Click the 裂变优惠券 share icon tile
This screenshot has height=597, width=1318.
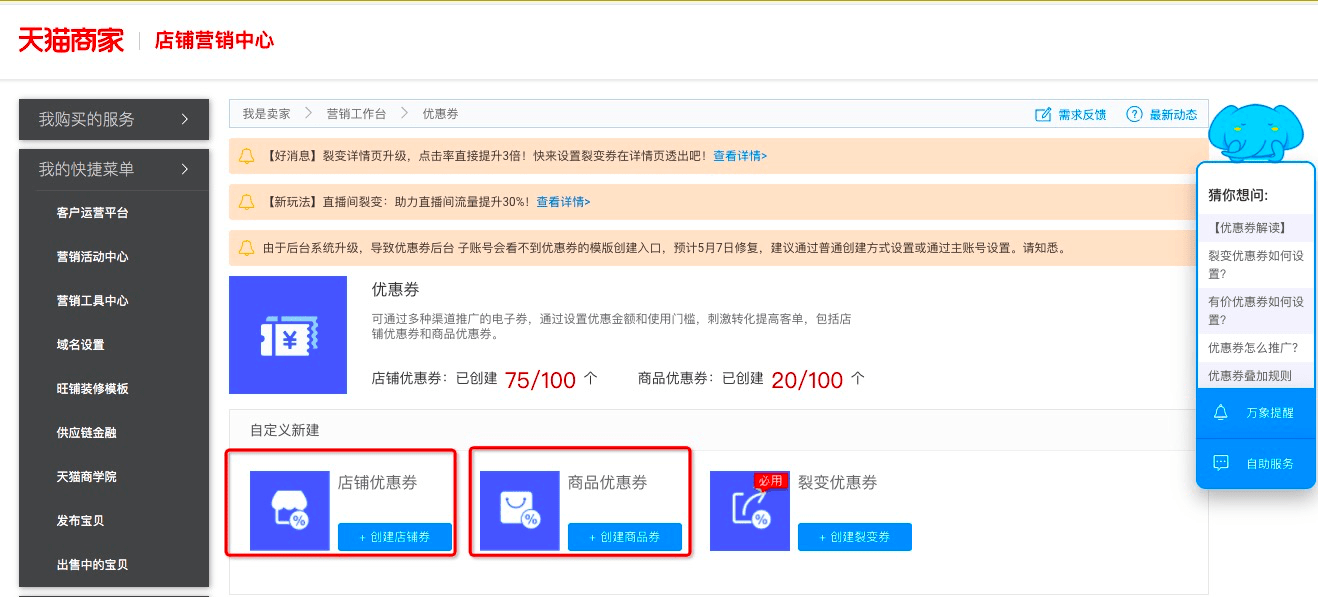[749, 510]
